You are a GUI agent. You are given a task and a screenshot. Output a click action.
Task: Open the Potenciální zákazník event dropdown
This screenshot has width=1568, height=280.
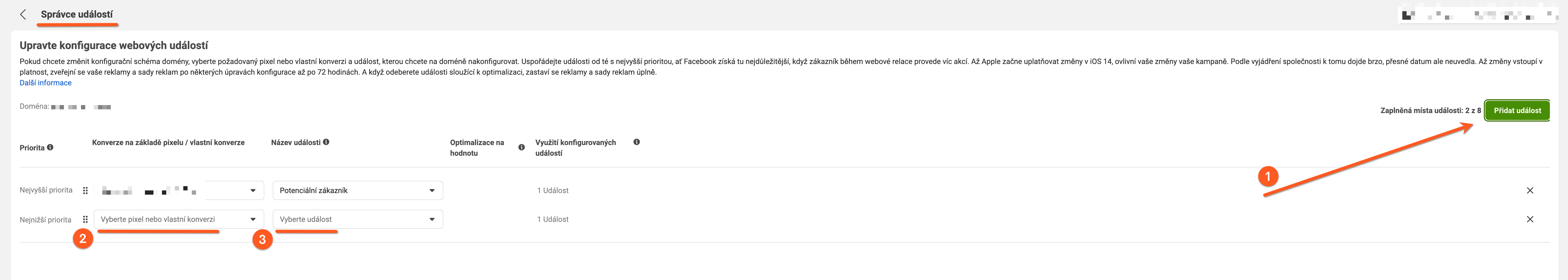[x=358, y=190]
